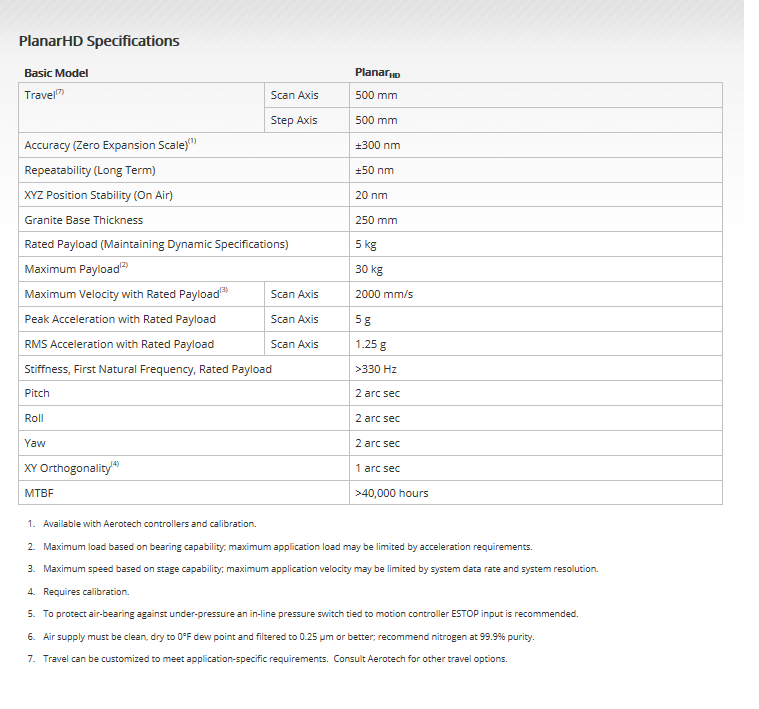Click the XY Orthogonality label

[x=72, y=468]
